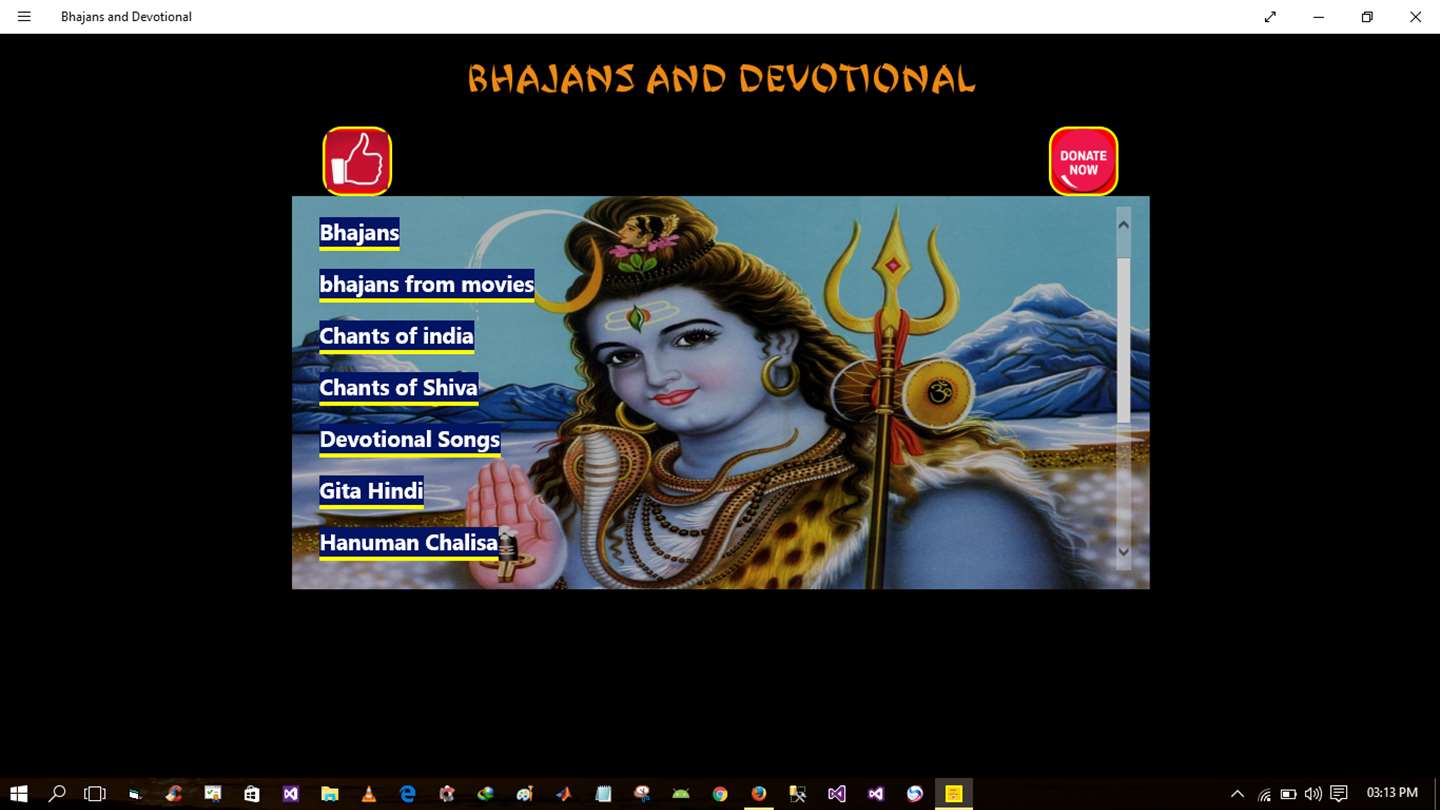1440x810 pixels.
Task: Open Notepad icon in taskbar
Action: [603, 794]
